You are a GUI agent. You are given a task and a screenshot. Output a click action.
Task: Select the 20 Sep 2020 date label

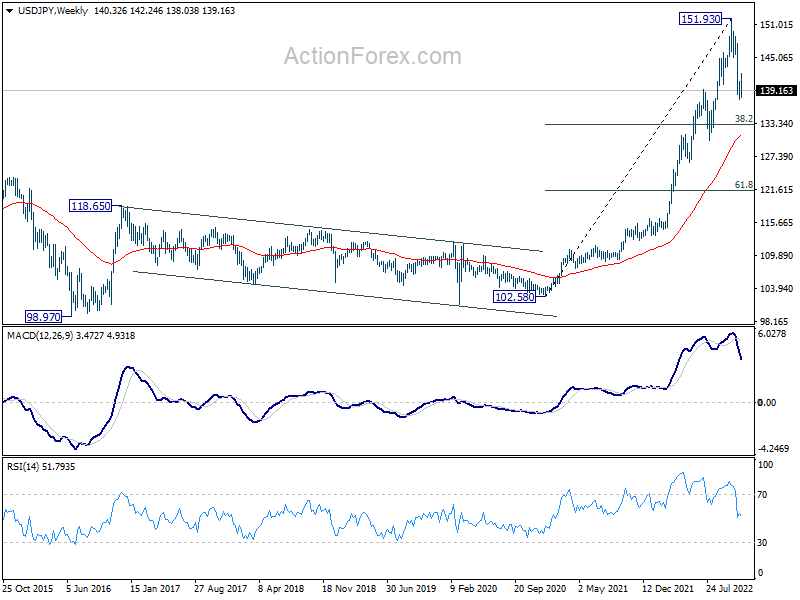pyautogui.click(x=540, y=589)
